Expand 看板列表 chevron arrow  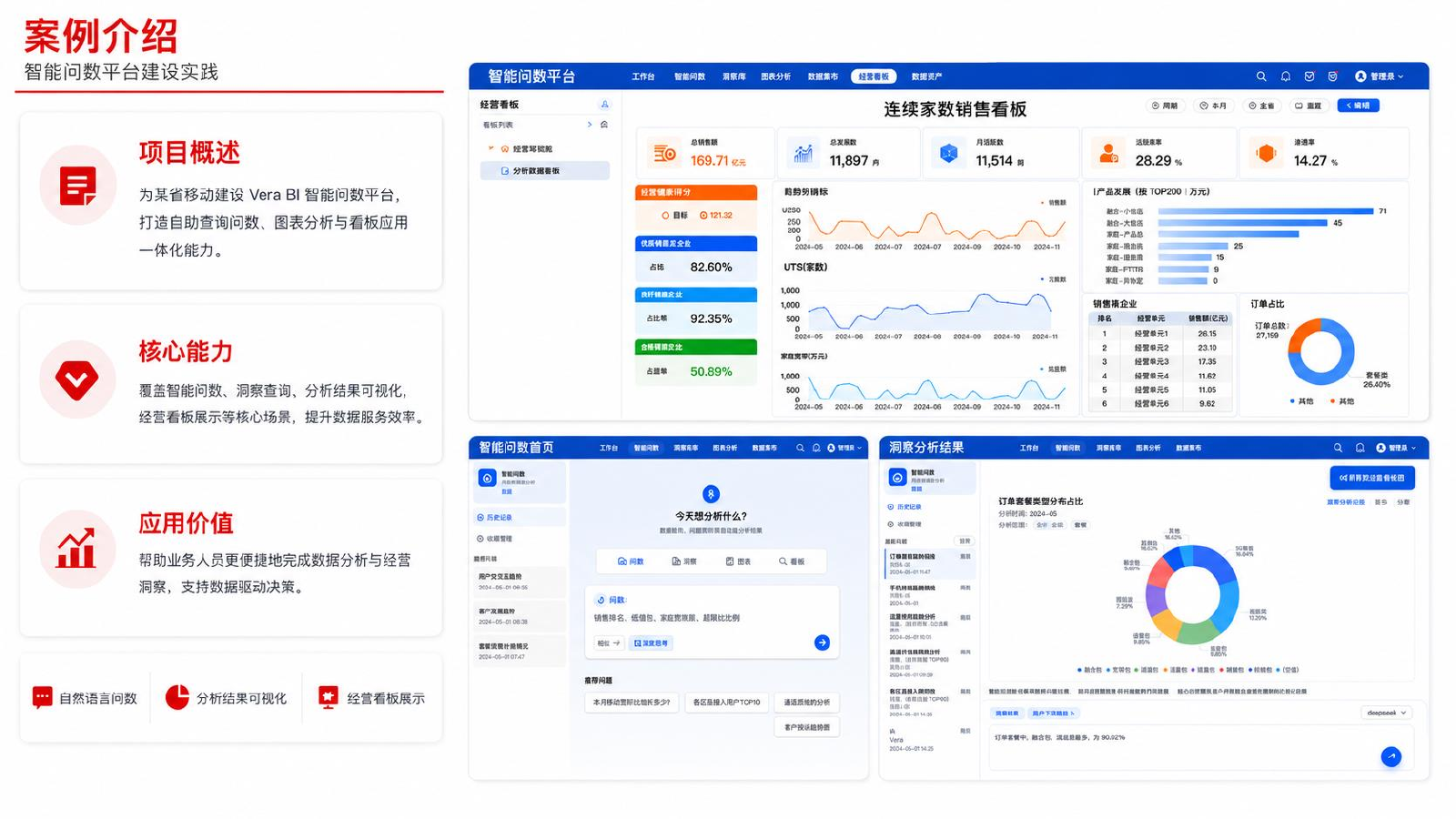pyautogui.click(x=590, y=125)
